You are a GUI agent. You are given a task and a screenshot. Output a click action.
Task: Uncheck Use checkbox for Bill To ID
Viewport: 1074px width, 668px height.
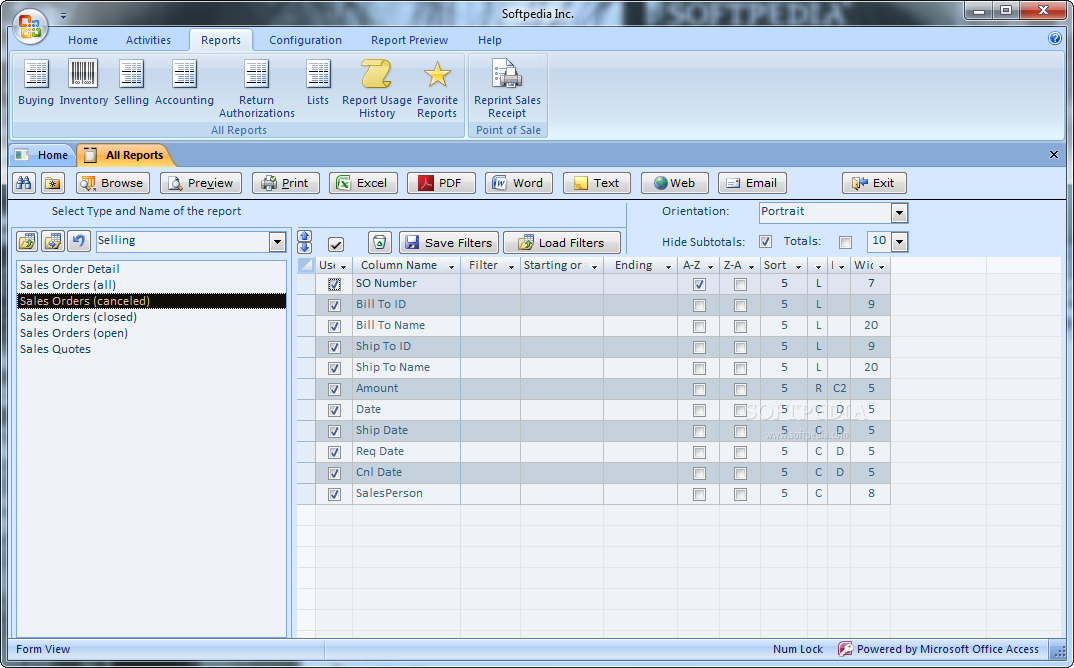pyautogui.click(x=334, y=306)
